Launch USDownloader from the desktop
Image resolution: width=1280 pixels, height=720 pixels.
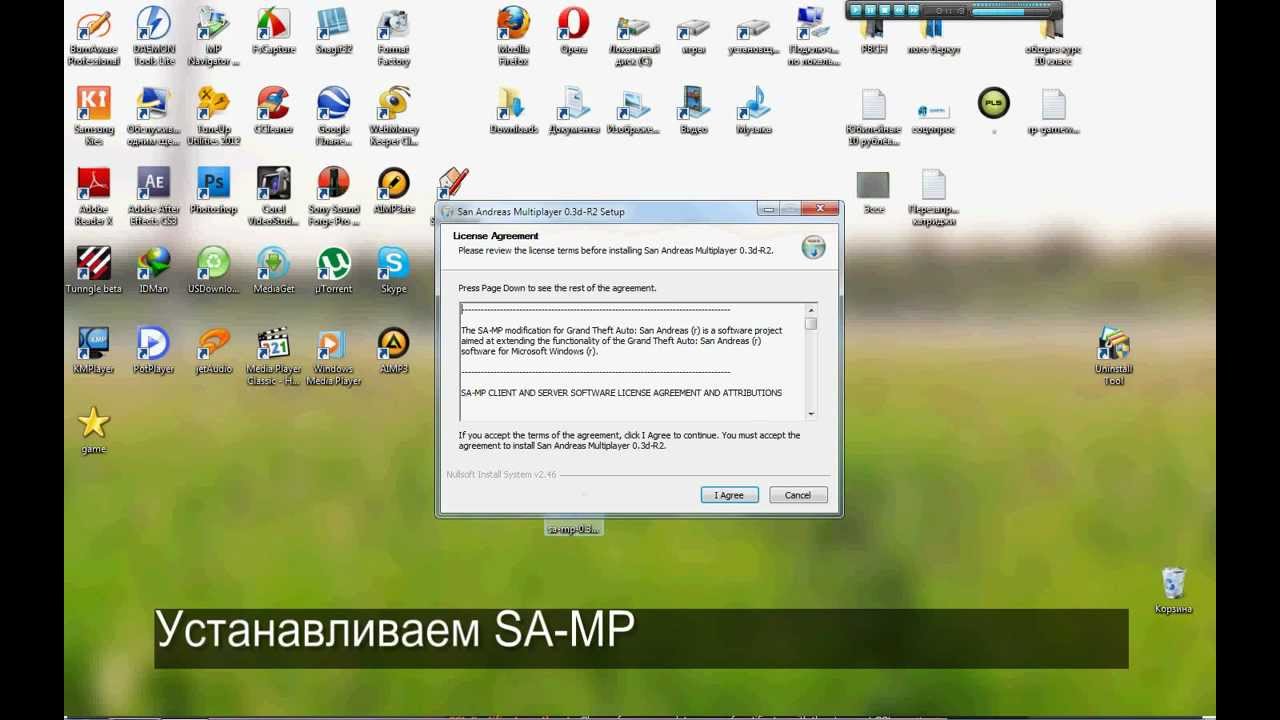(x=213, y=270)
